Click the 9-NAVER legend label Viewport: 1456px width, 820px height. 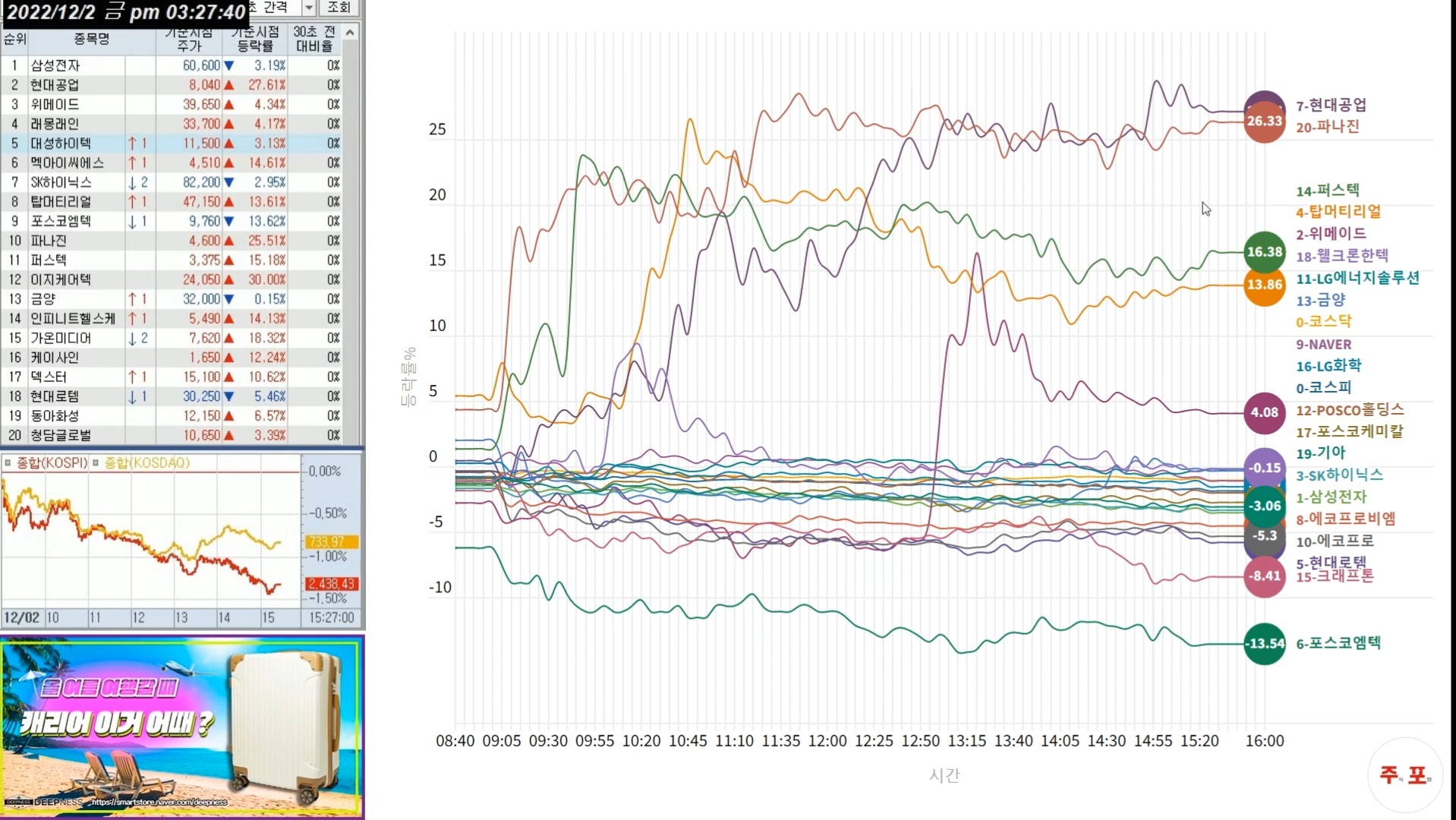1324,344
